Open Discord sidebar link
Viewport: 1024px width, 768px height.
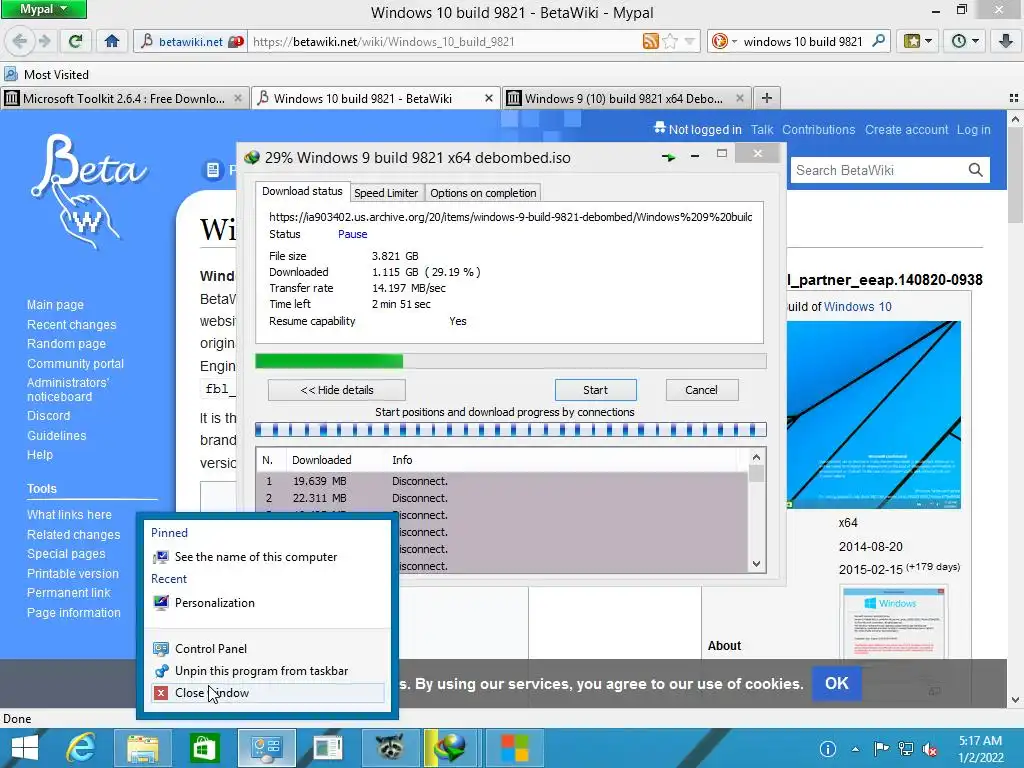point(48,415)
